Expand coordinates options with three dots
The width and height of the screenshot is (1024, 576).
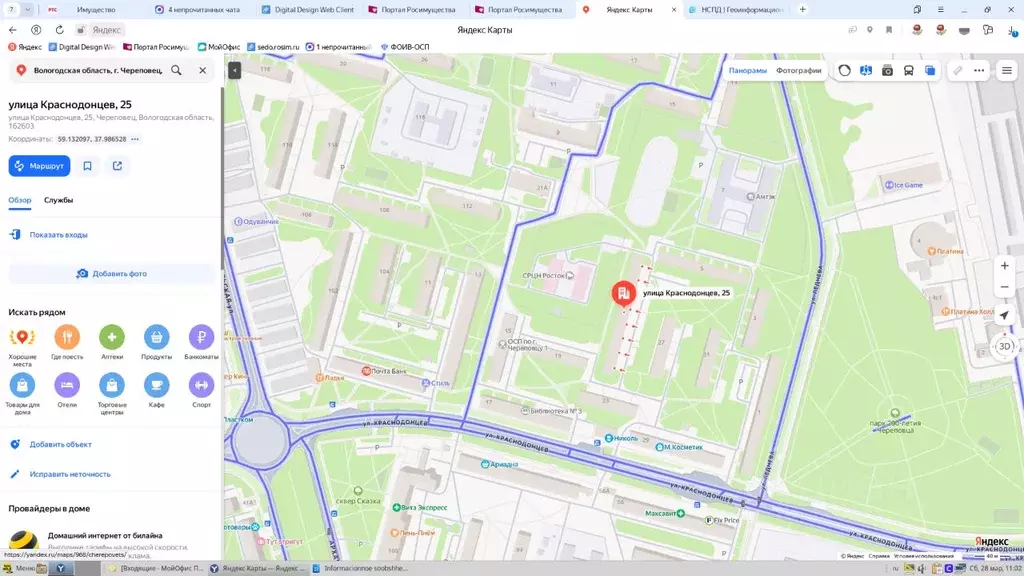[x=135, y=139]
